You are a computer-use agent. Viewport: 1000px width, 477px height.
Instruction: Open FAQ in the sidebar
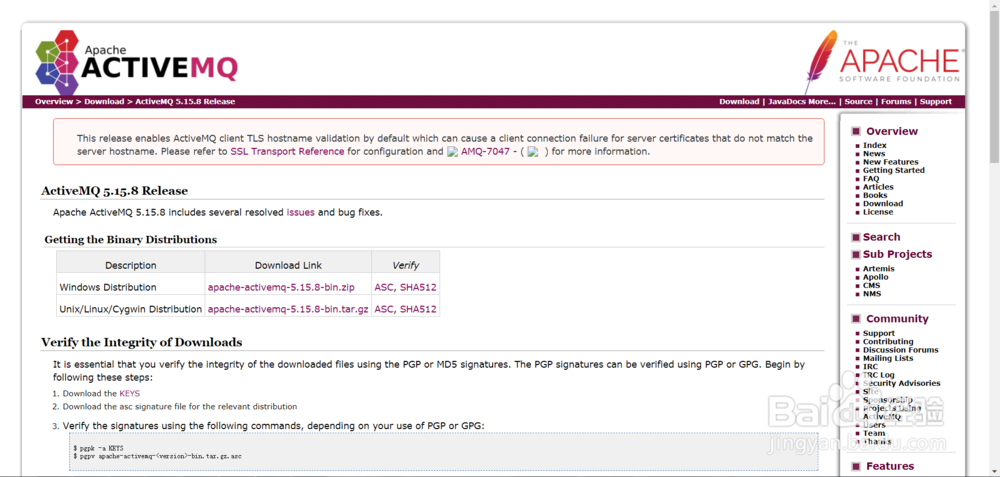click(871, 179)
